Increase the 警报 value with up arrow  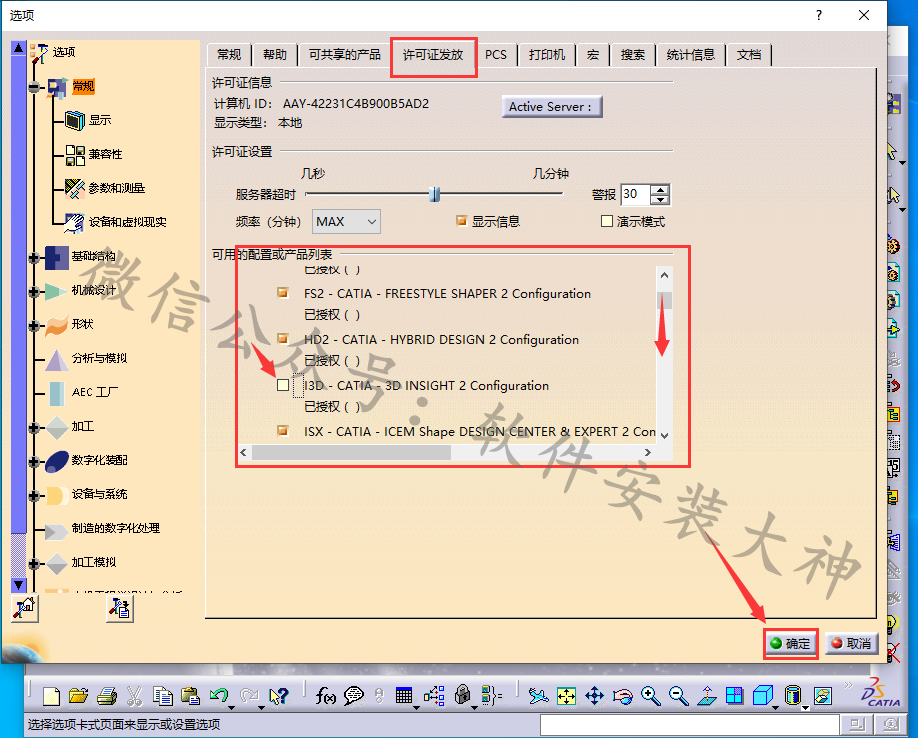tap(660, 190)
